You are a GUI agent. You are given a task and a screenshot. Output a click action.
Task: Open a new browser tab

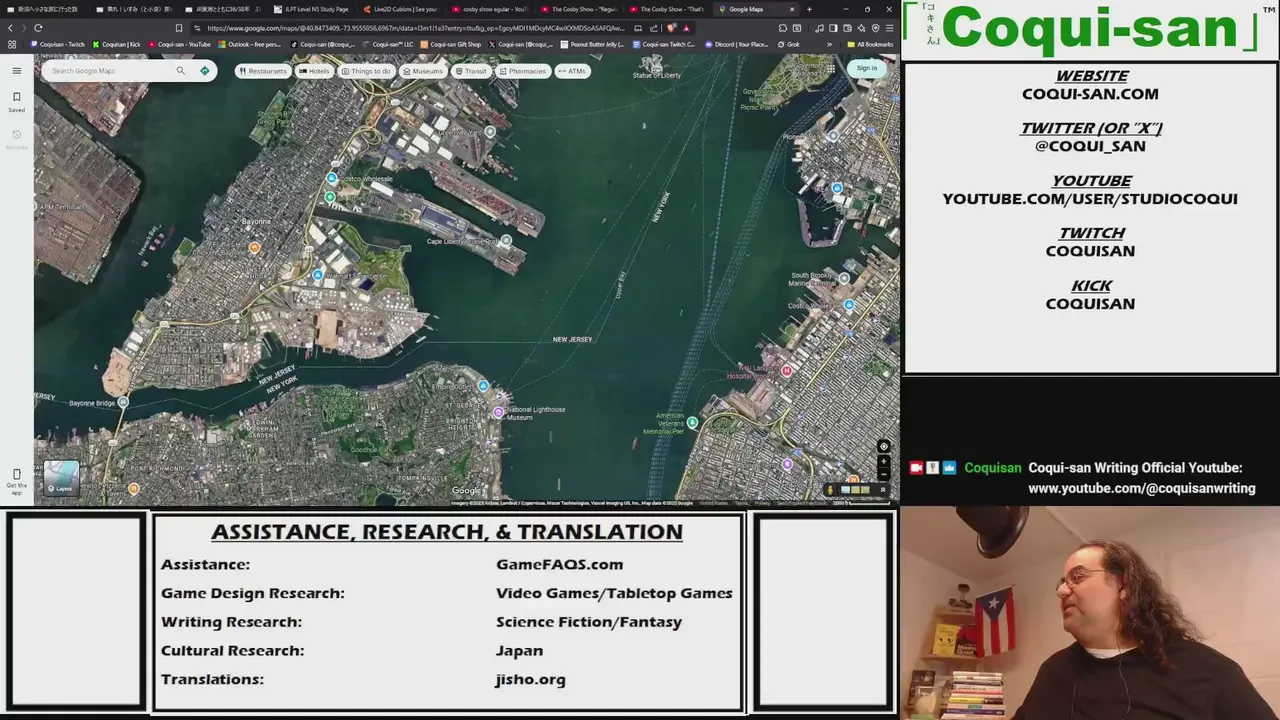[x=808, y=9]
